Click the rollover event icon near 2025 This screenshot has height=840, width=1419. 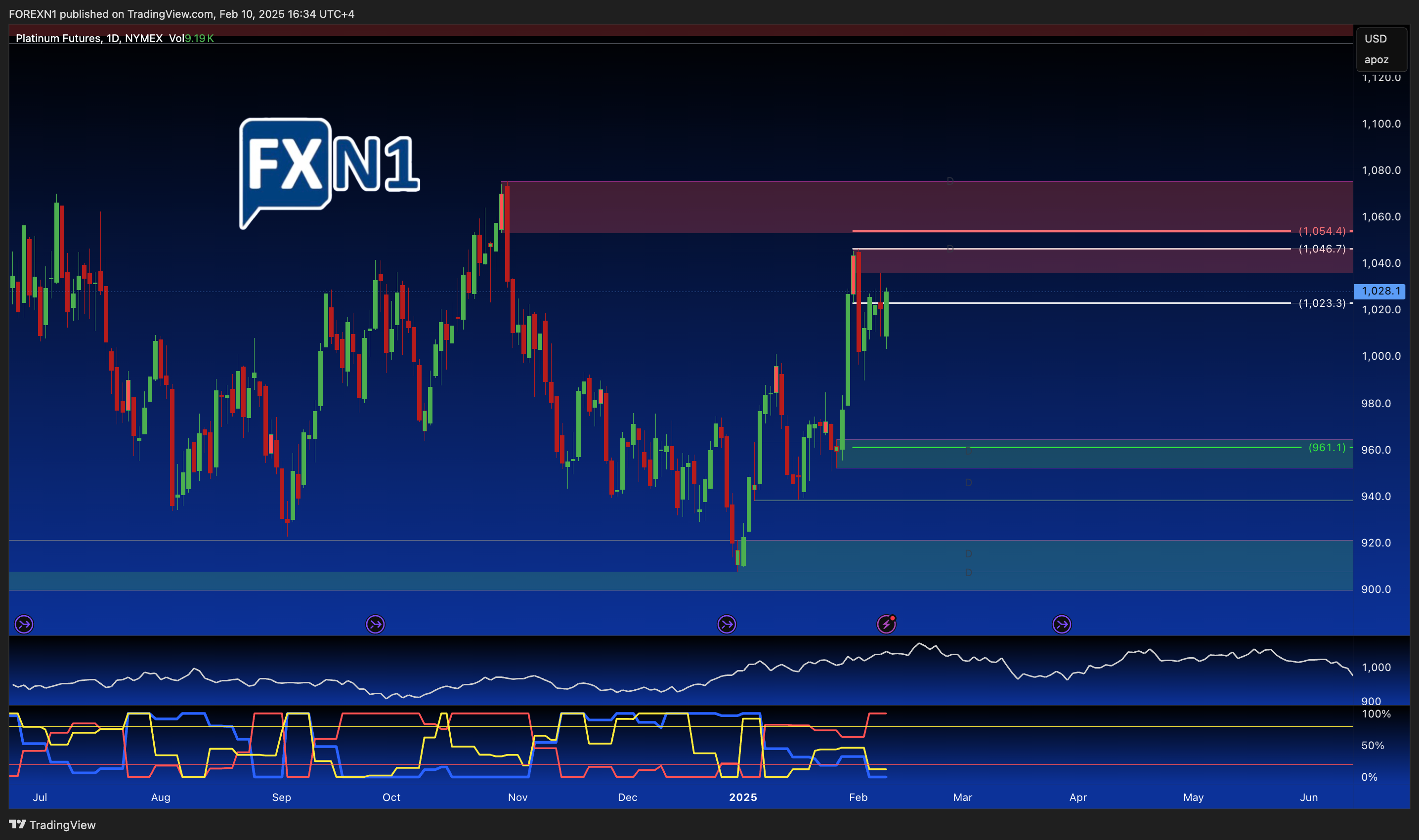(727, 625)
